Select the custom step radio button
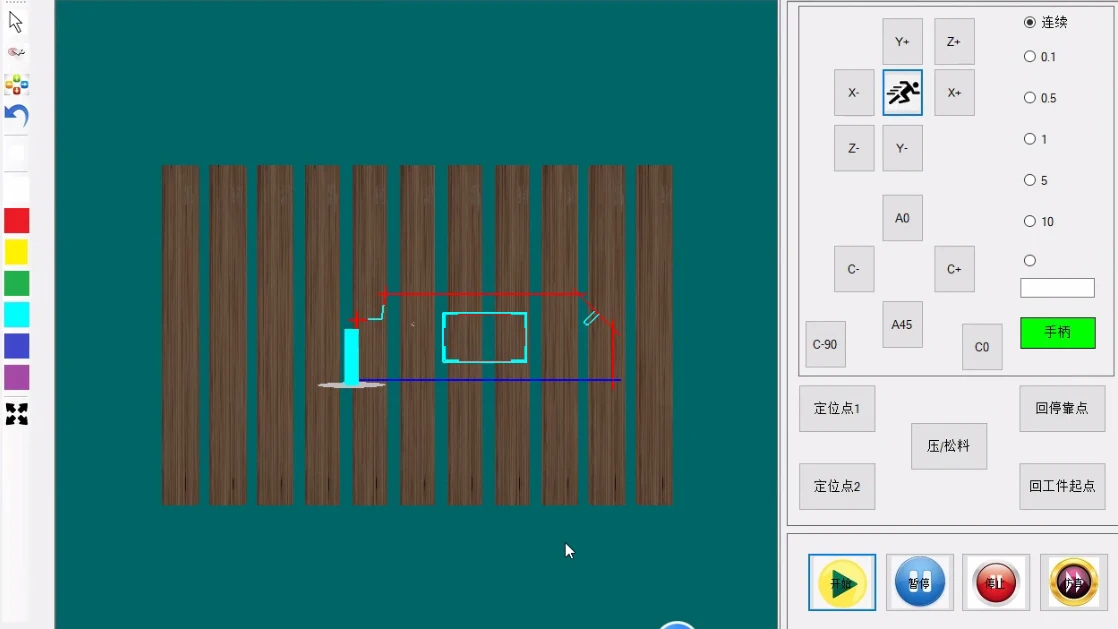The width and height of the screenshot is (1118, 629). [1030, 261]
